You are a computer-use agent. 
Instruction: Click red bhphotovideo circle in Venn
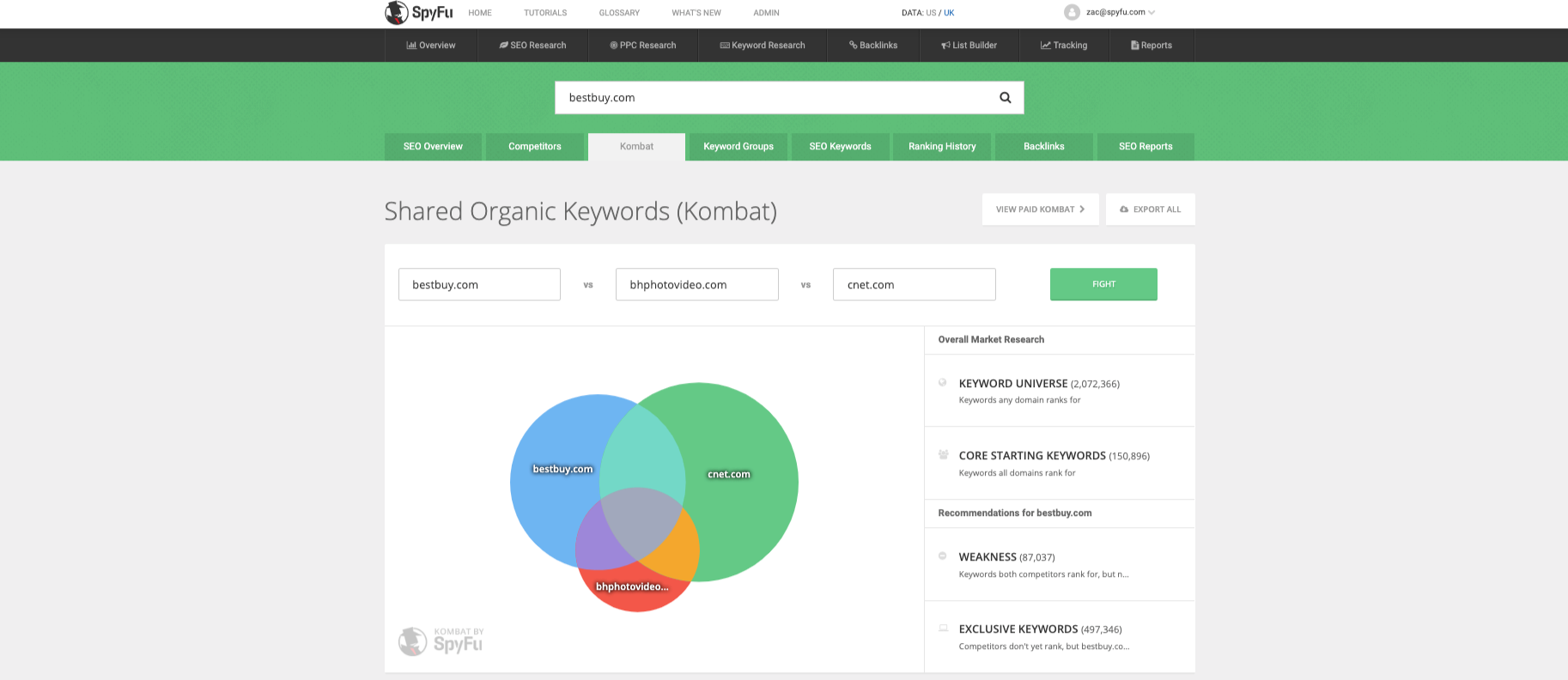coord(635,594)
